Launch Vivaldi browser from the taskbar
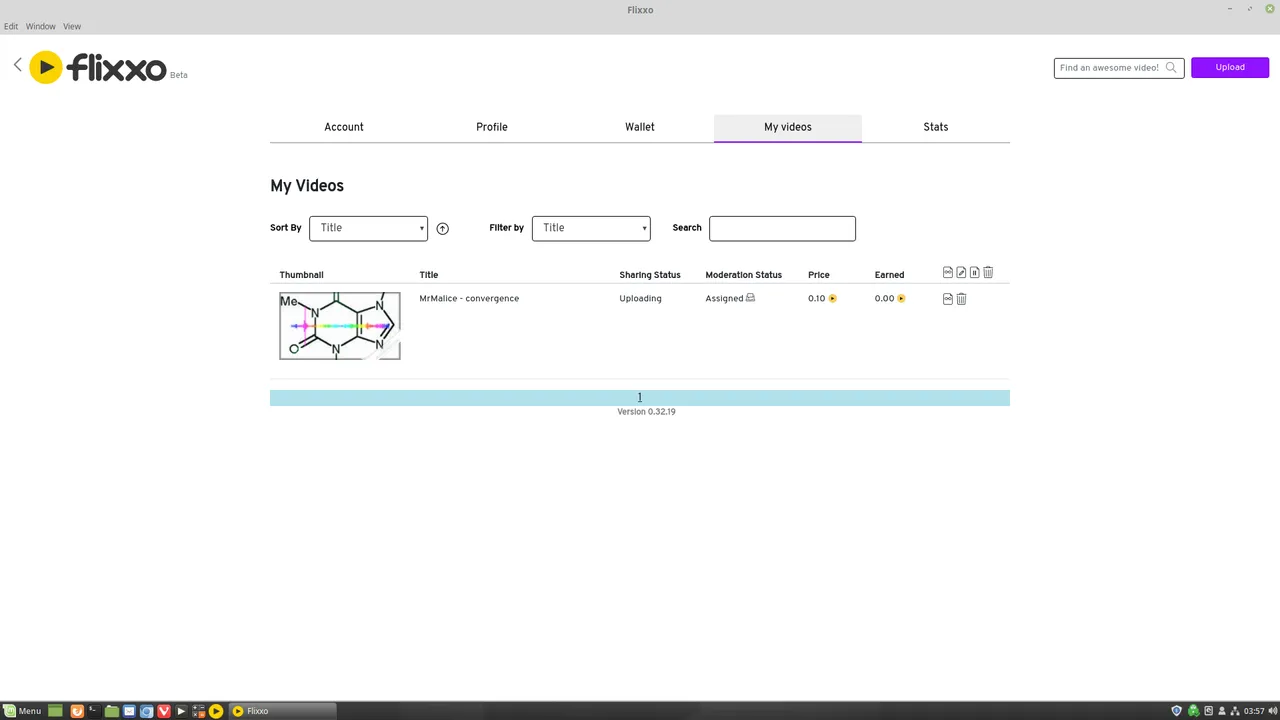This screenshot has height=720, width=1280. [164, 711]
